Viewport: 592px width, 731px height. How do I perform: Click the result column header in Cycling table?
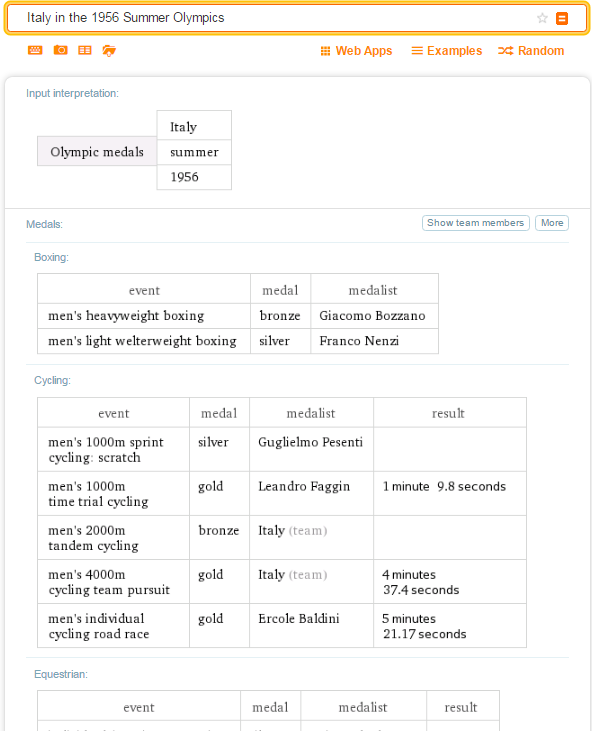tap(448, 413)
